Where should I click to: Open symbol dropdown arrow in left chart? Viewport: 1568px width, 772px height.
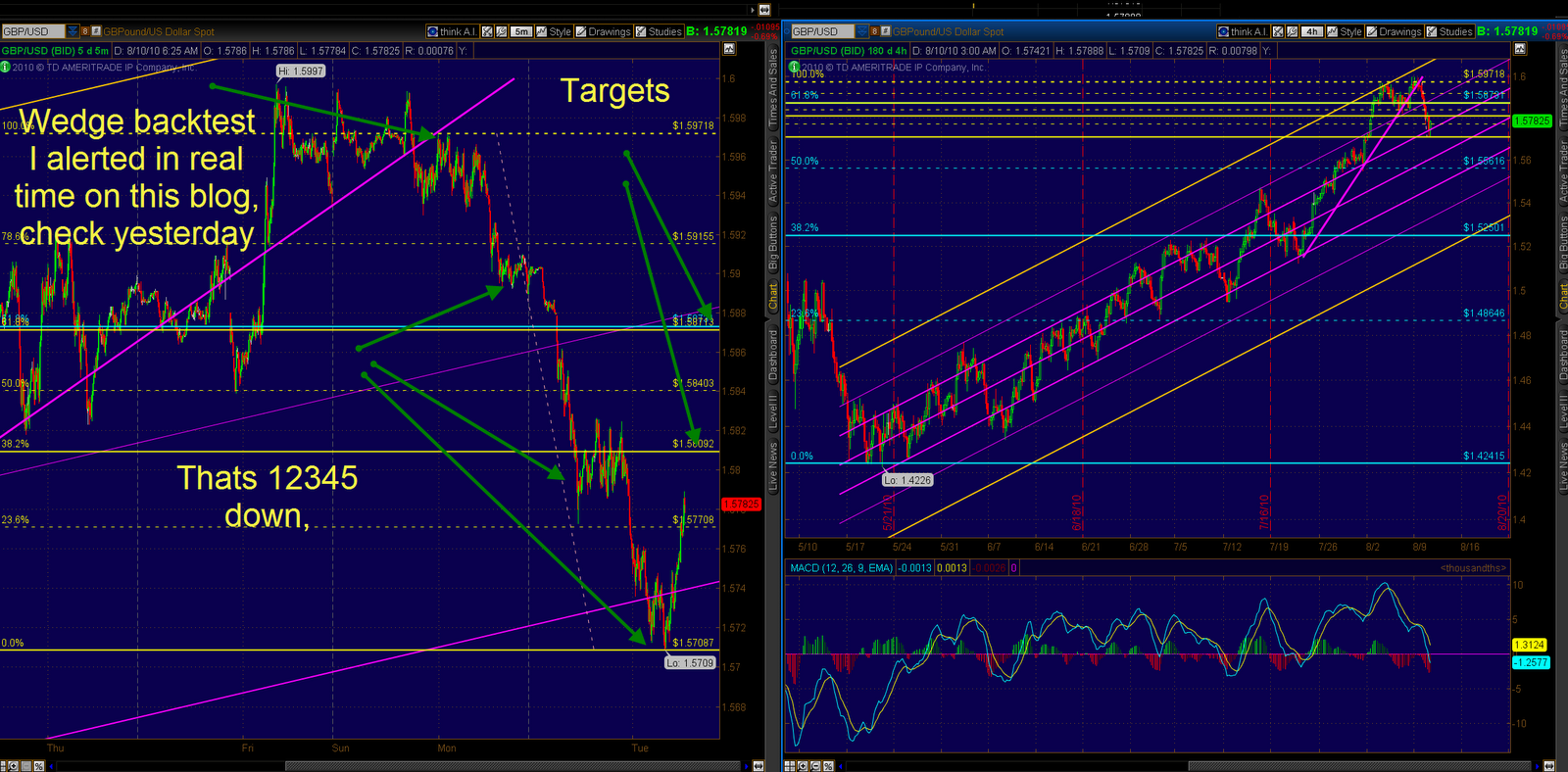coord(73,31)
